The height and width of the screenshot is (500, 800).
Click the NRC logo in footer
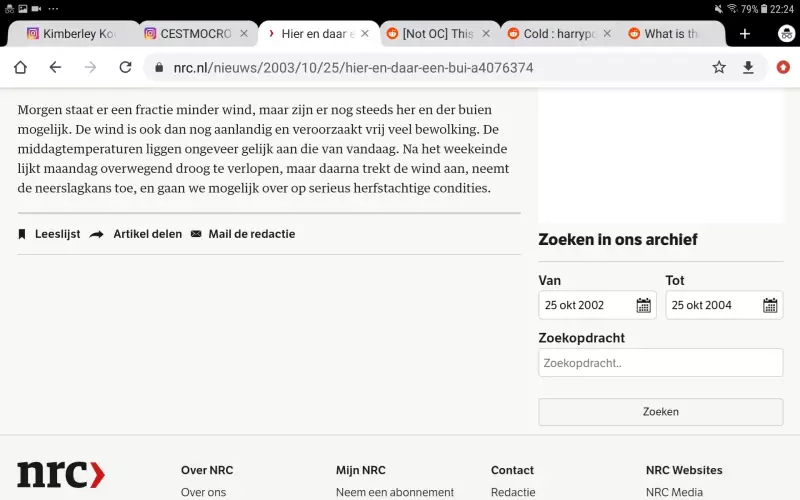pos(61,474)
